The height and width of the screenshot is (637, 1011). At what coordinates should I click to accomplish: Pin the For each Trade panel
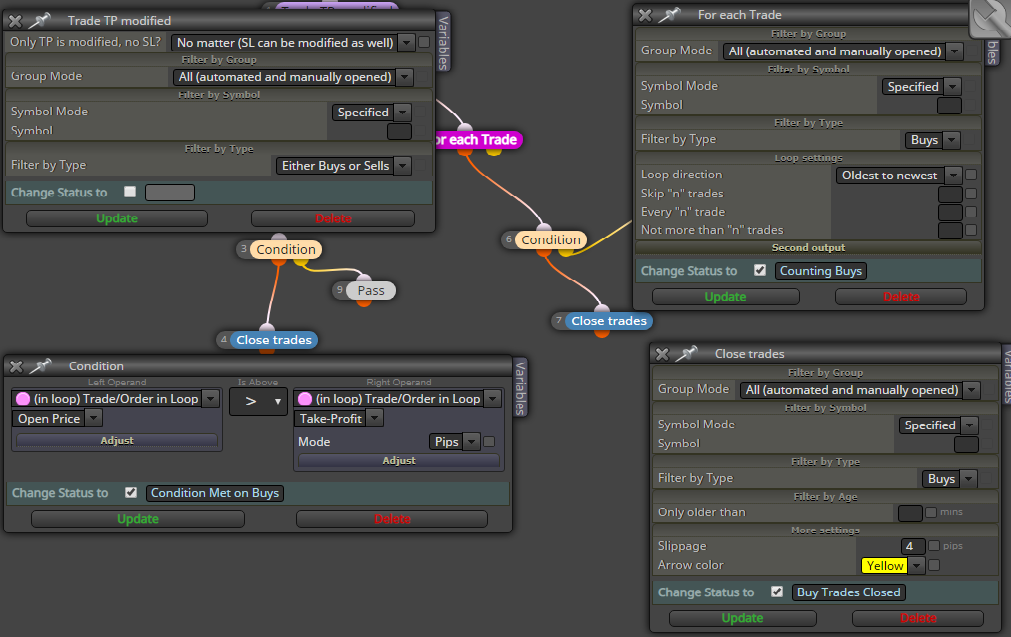(x=670, y=15)
